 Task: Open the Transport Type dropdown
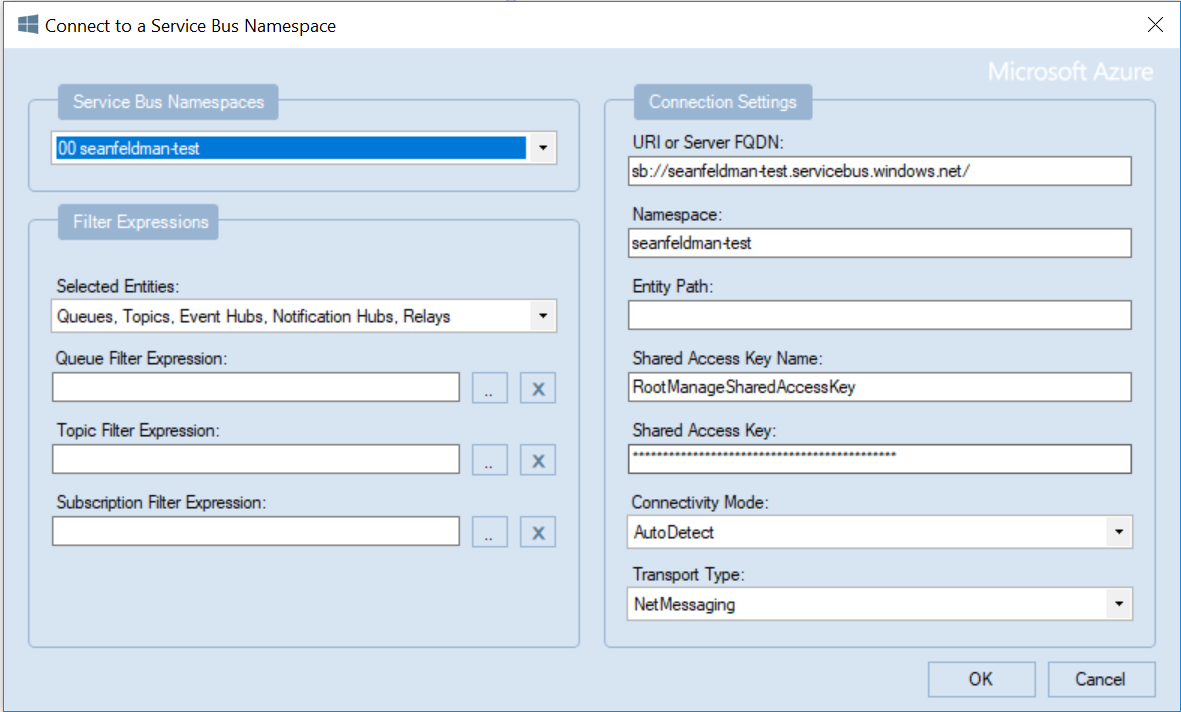pyautogui.click(x=1120, y=603)
